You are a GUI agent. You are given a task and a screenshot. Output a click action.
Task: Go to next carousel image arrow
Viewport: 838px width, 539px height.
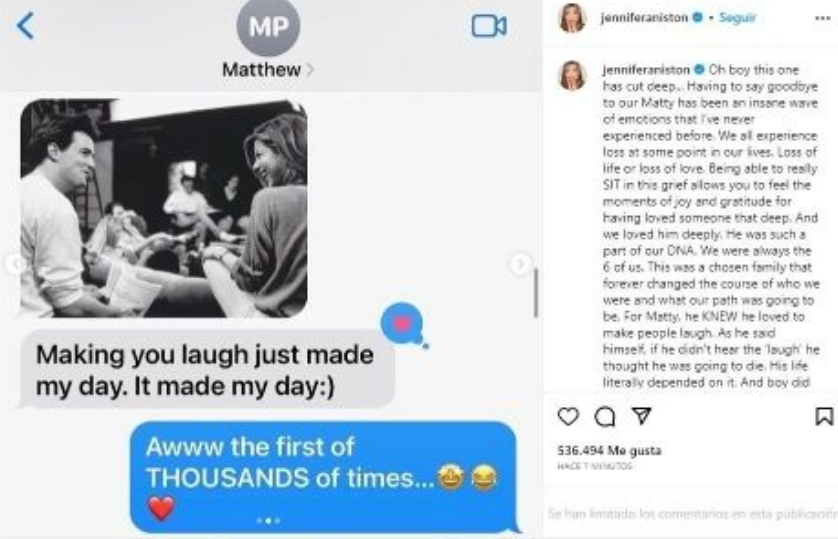click(519, 263)
